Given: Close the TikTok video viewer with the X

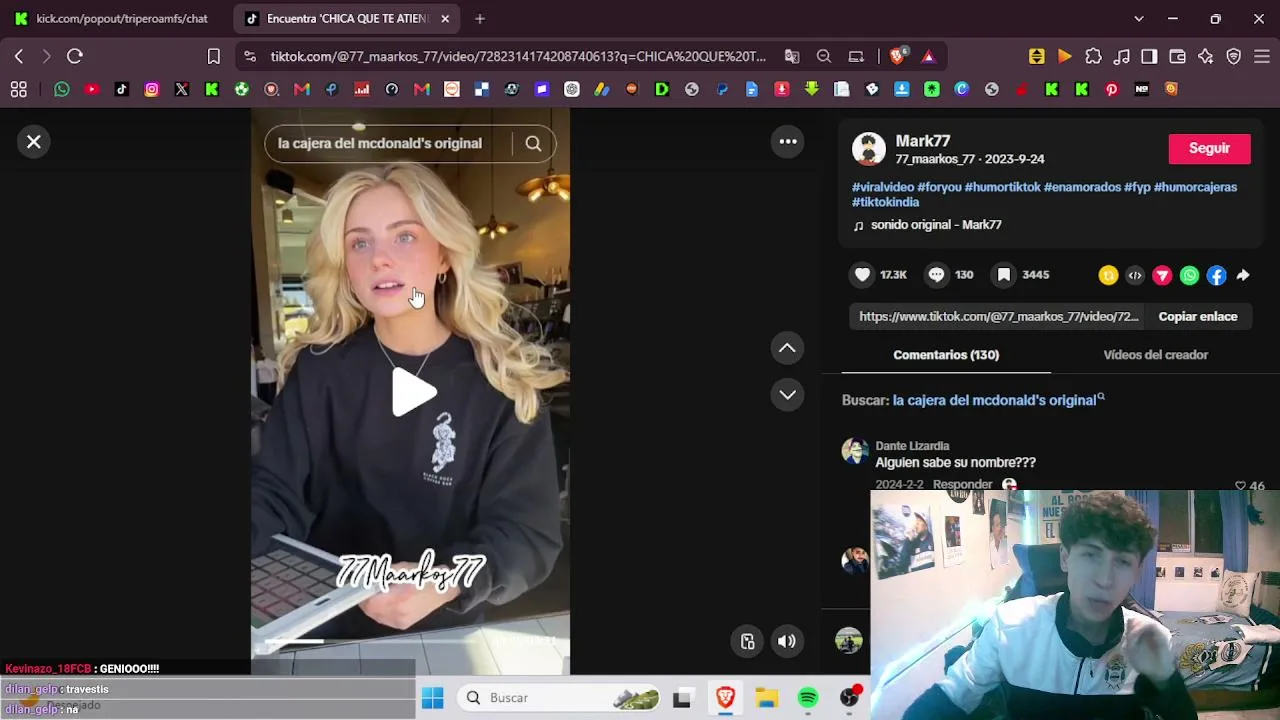Looking at the screenshot, I should tap(33, 142).
